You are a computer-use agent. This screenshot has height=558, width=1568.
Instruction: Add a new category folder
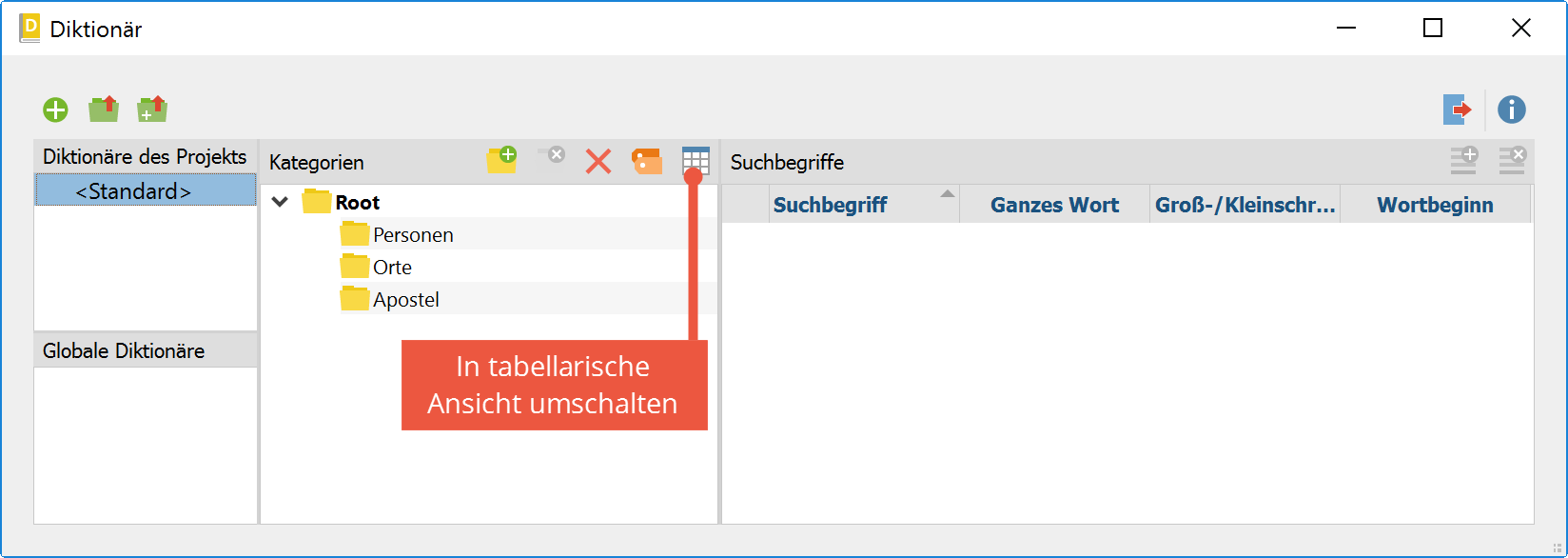click(x=501, y=160)
